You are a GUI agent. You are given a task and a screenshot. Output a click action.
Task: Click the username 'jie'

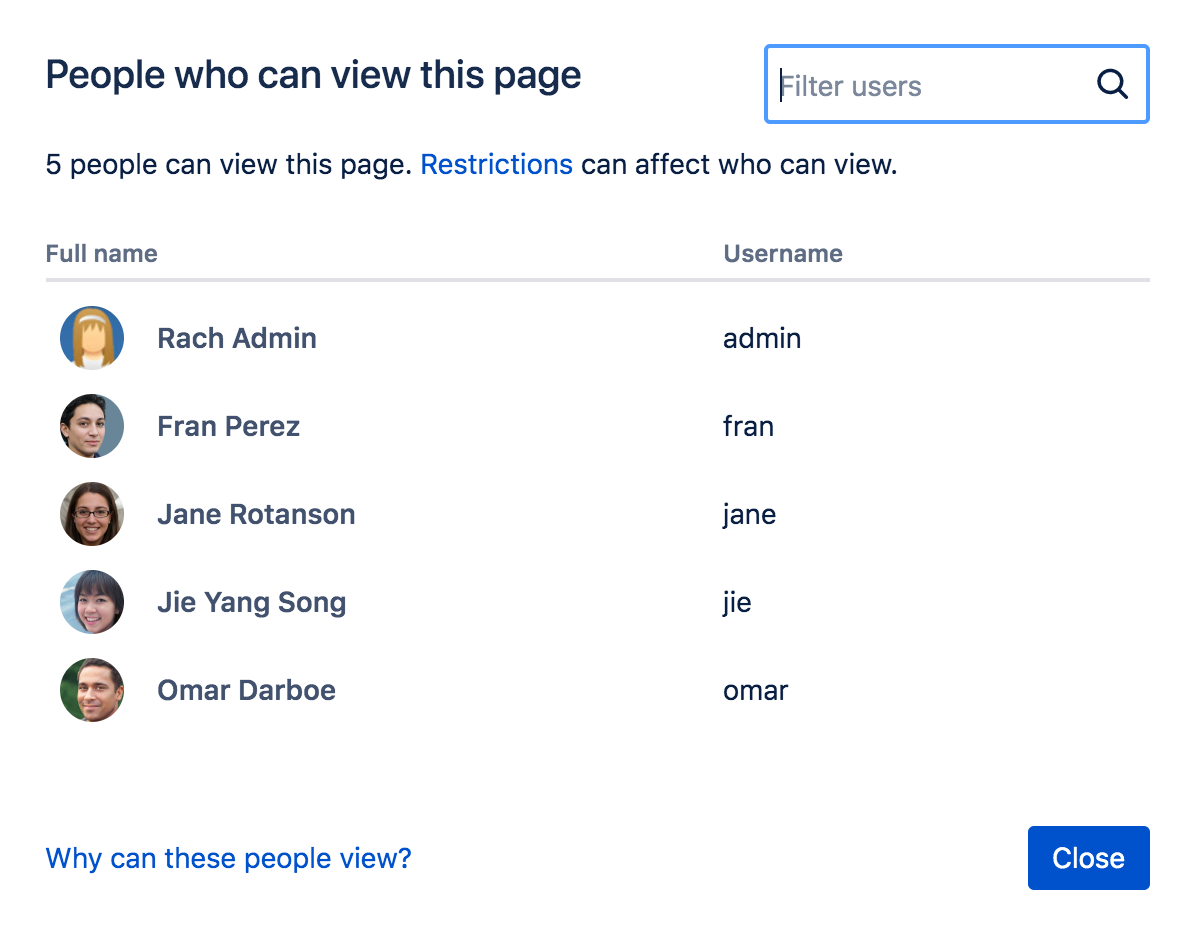click(x=737, y=602)
